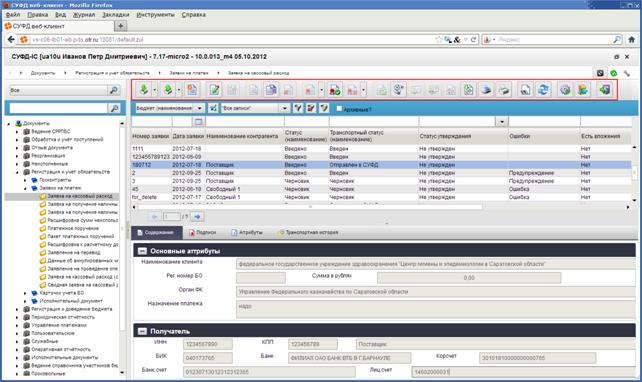Click the first green import arrow icon

click(143, 90)
